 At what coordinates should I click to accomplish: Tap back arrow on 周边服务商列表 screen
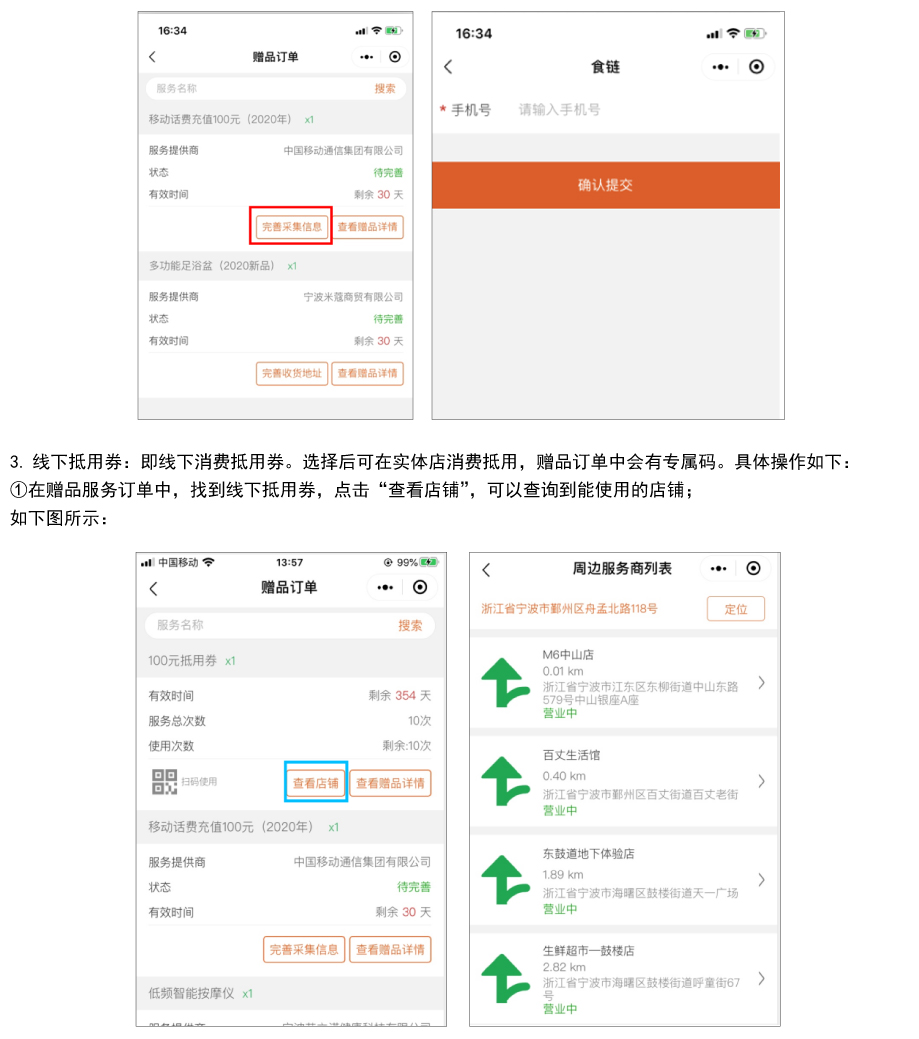[x=486, y=570]
